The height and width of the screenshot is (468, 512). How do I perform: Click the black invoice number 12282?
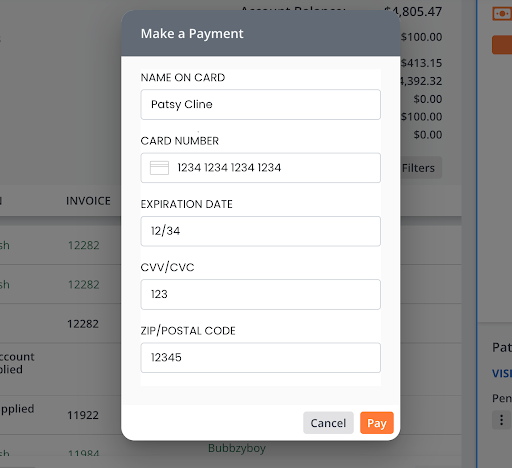83,324
